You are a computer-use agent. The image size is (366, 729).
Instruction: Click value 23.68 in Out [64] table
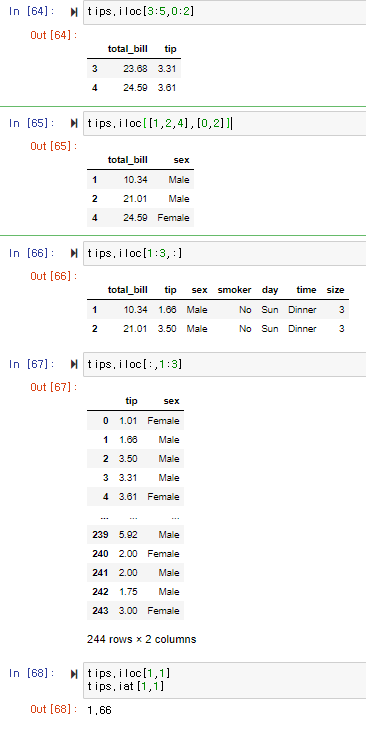(135, 68)
